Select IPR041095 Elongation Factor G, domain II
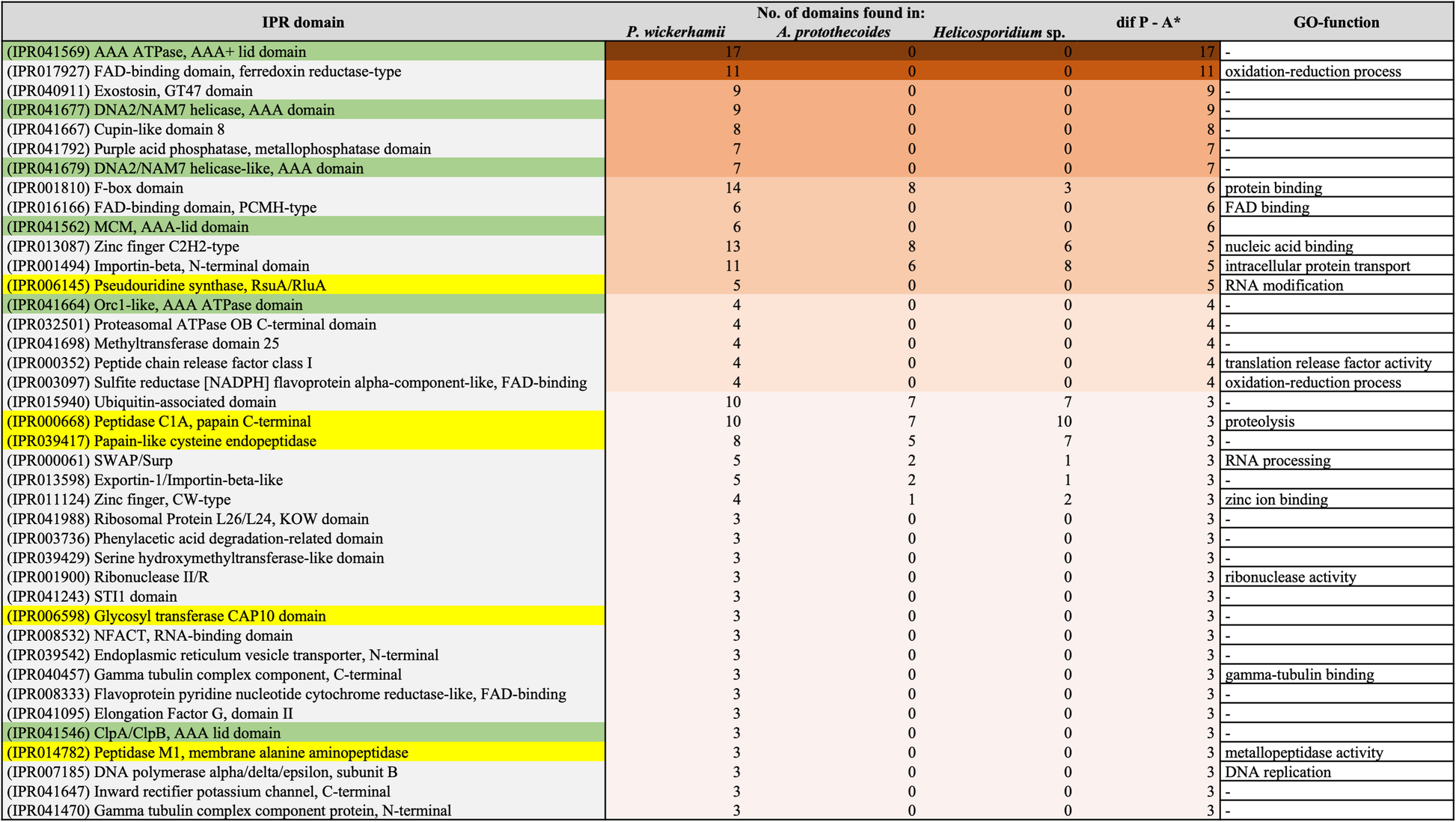This screenshot has height=822, width=1456. 304,713
